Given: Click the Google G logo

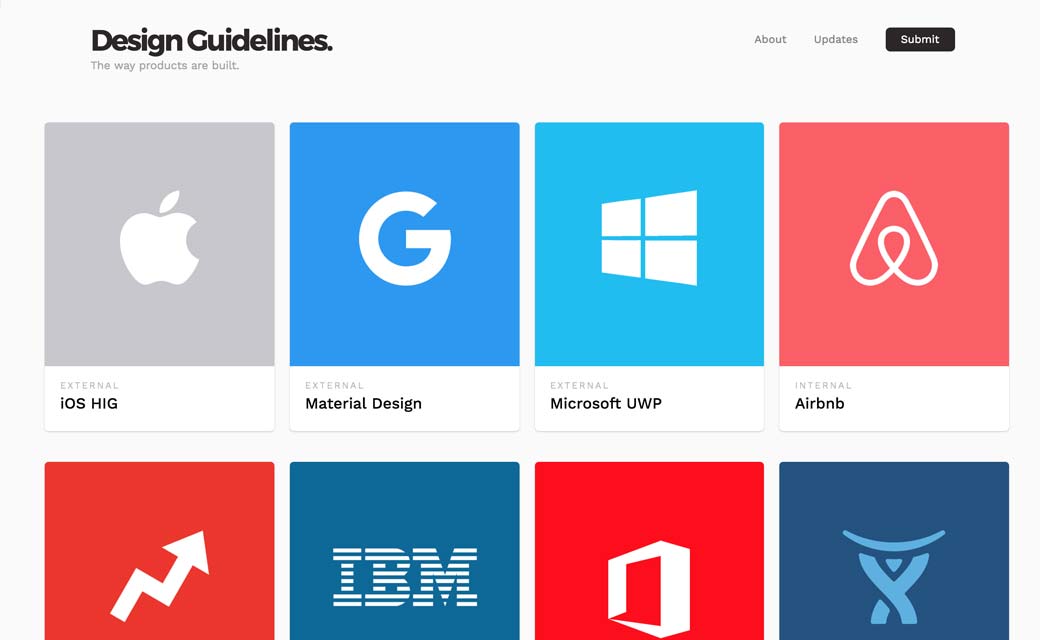Looking at the screenshot, I should [x=404, y=239].
